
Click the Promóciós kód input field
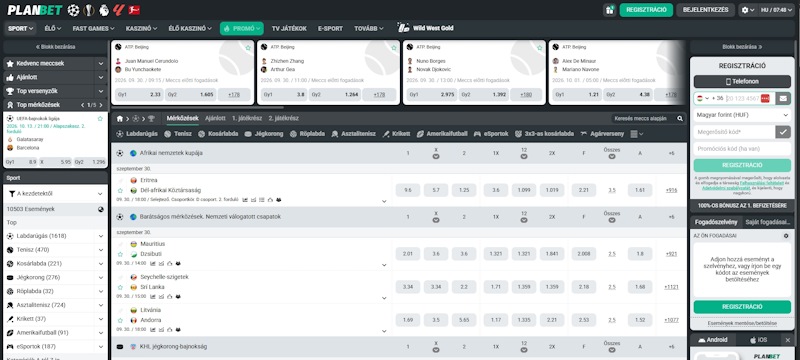pyautogui.click(x=742, y=149)
